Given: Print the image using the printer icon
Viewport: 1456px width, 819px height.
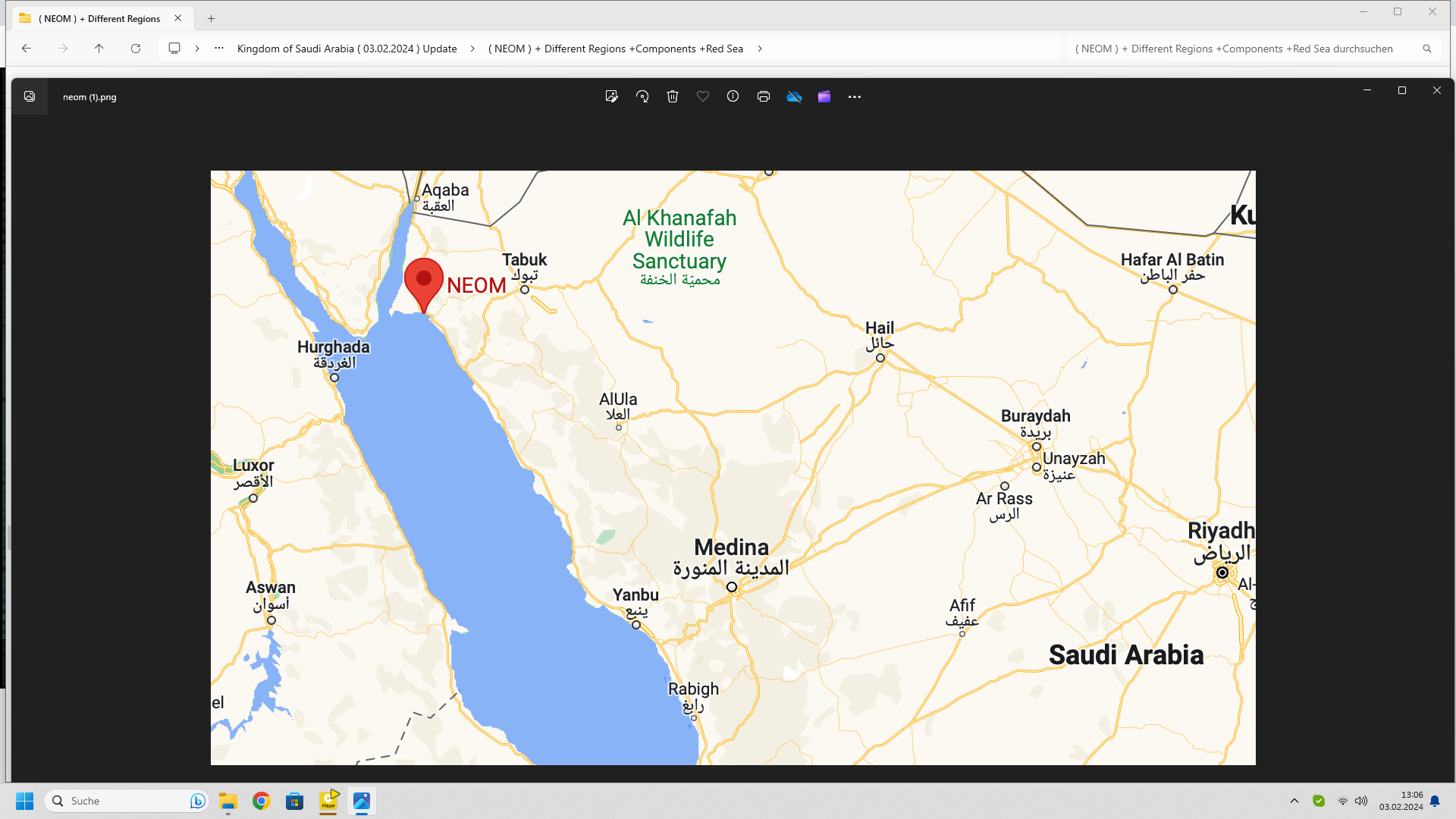Looking at the screenshot, I should pos(764,96).
